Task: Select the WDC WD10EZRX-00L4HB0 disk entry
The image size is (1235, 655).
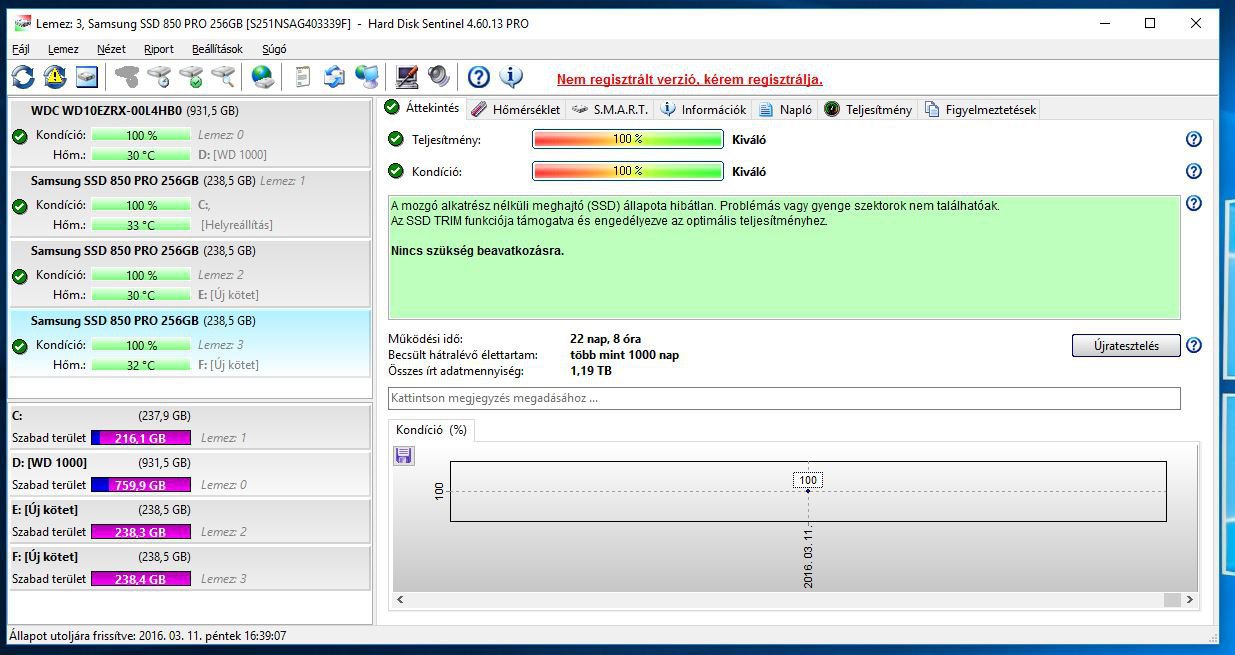Action: (190, 133)
